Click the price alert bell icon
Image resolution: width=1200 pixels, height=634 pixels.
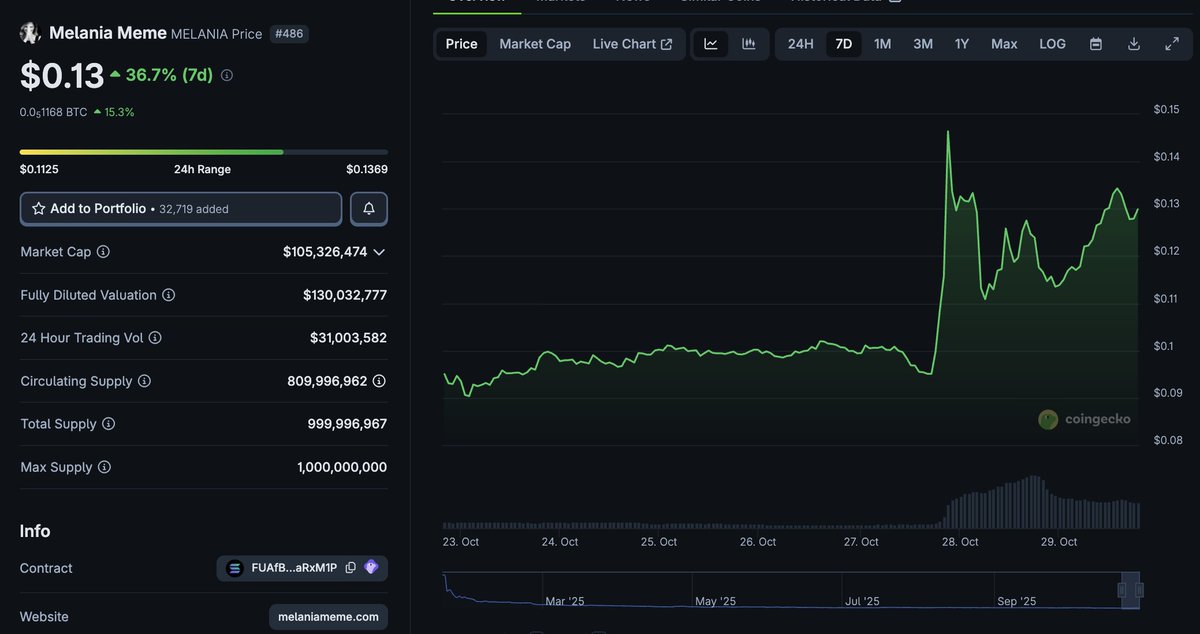369,209
